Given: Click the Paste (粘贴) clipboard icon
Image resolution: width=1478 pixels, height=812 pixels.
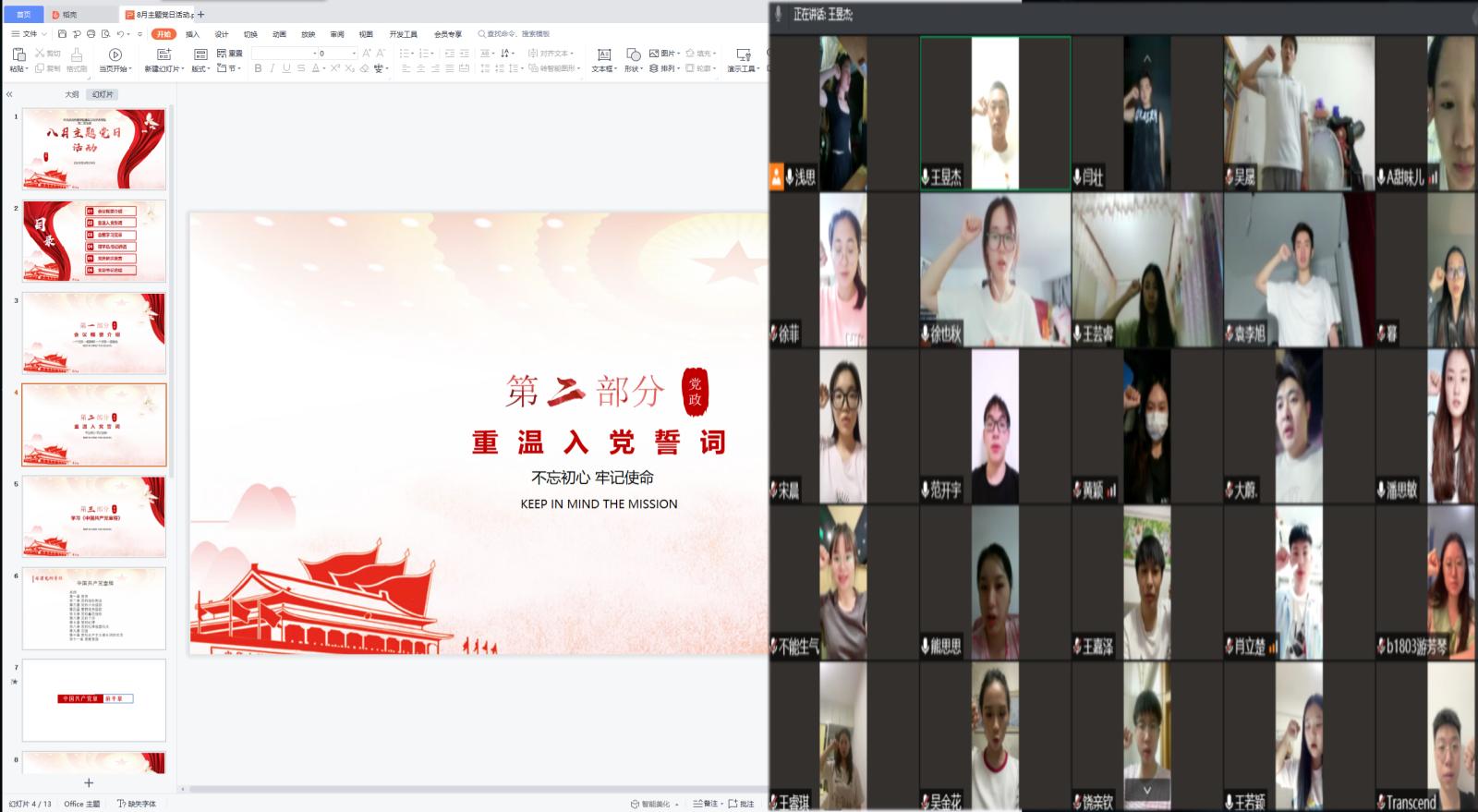Looking at the screenshot, I should click(x=18, y=55).
